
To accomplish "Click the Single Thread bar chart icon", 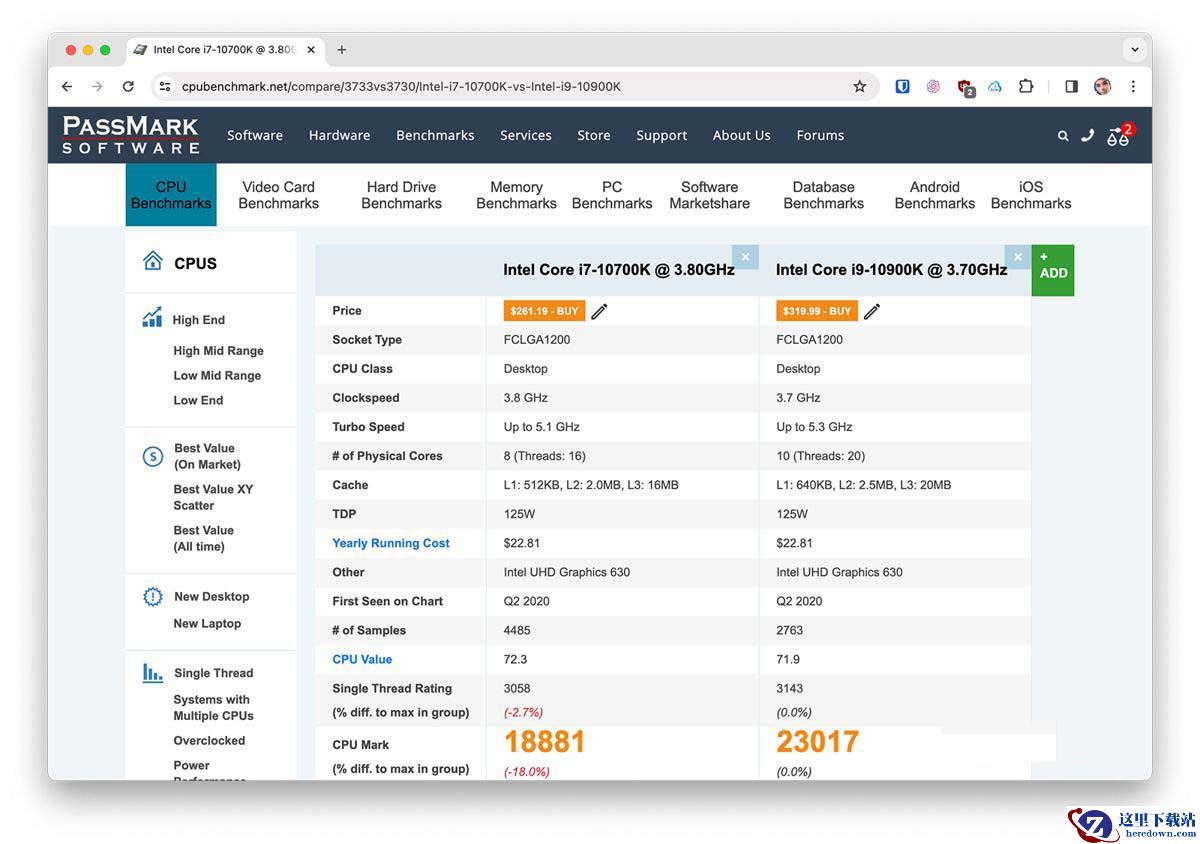I will [152, 673].
